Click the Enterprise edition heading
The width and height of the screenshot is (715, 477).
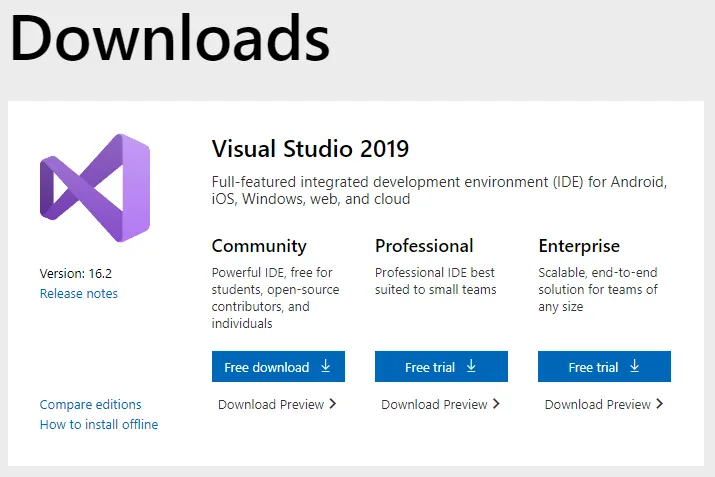(x=579, y=246)
